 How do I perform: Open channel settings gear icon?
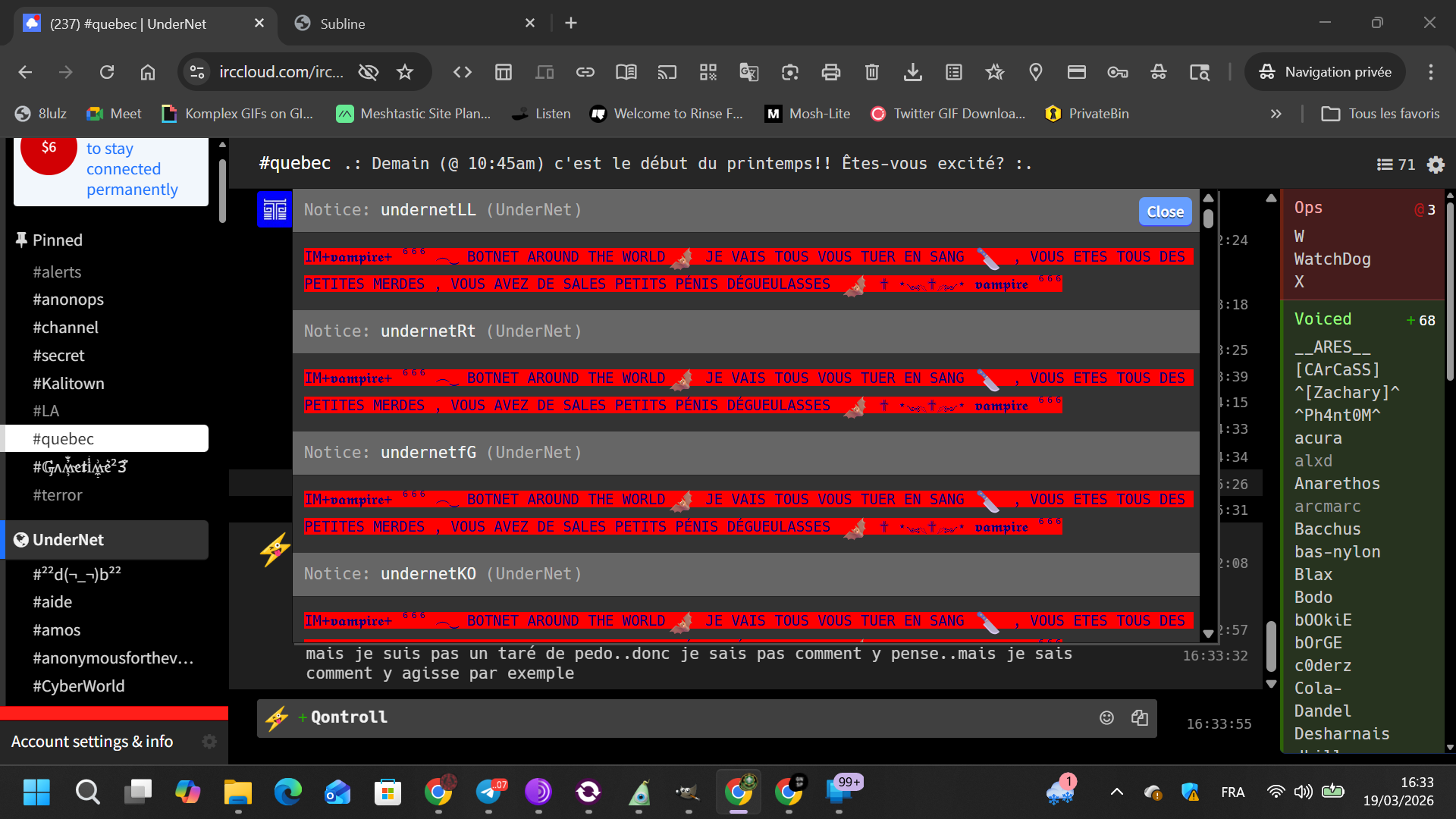[1435, 165]
